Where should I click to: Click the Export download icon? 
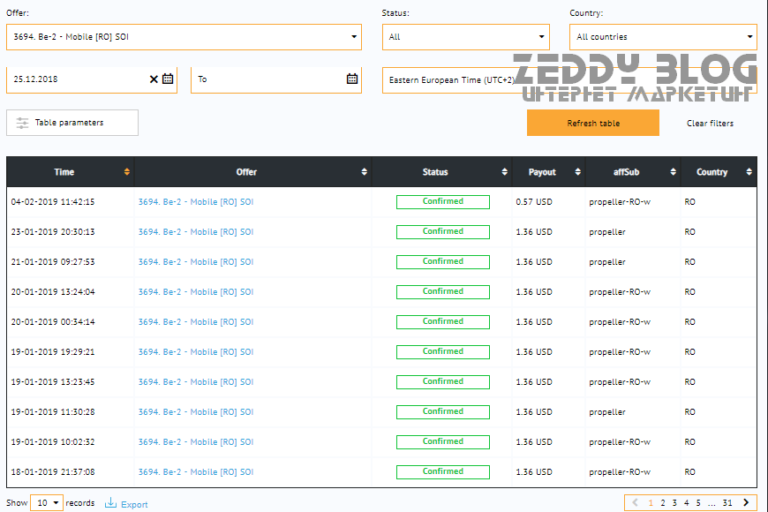tap(111, 503)
